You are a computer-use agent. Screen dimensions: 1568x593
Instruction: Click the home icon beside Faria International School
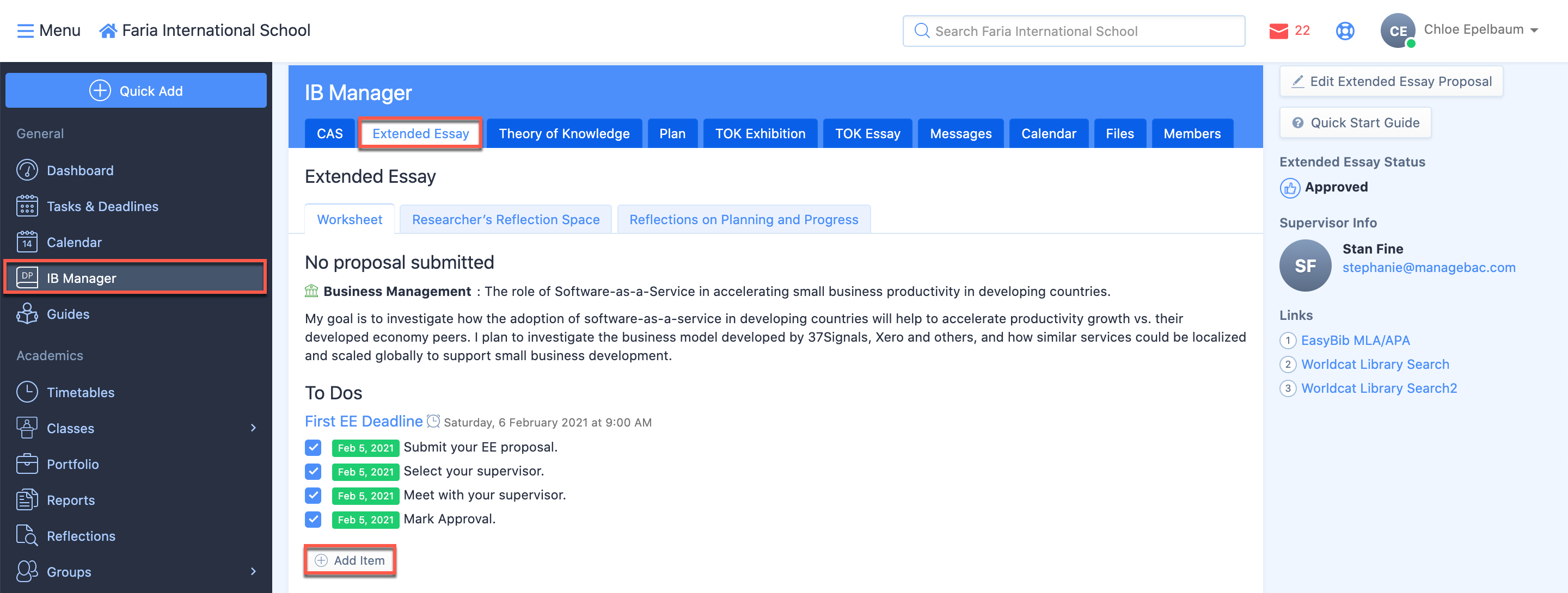pos(108,30)
